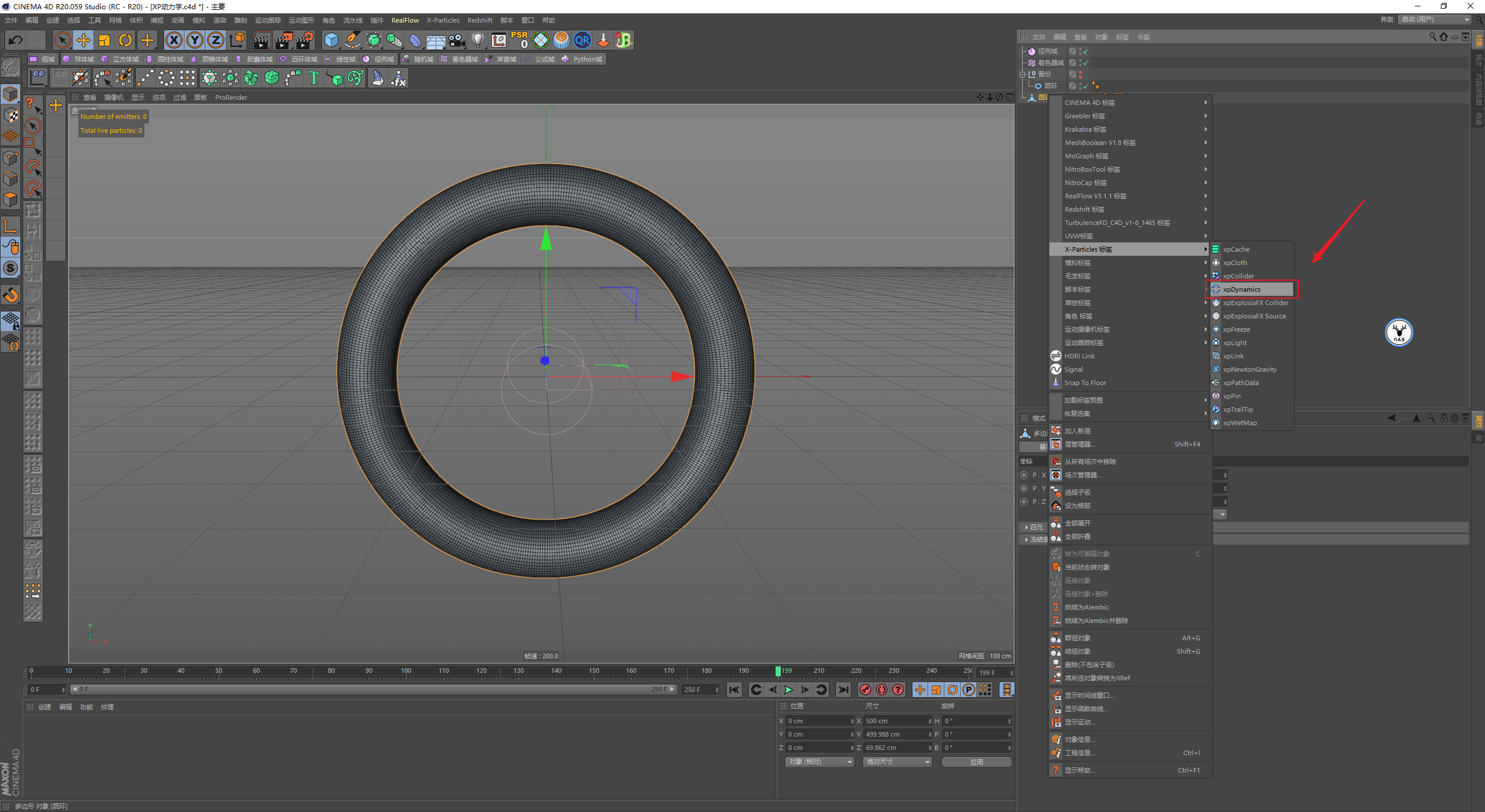
Task: Collapse the 备份 tree node
Action: [x=1023, y=74]
